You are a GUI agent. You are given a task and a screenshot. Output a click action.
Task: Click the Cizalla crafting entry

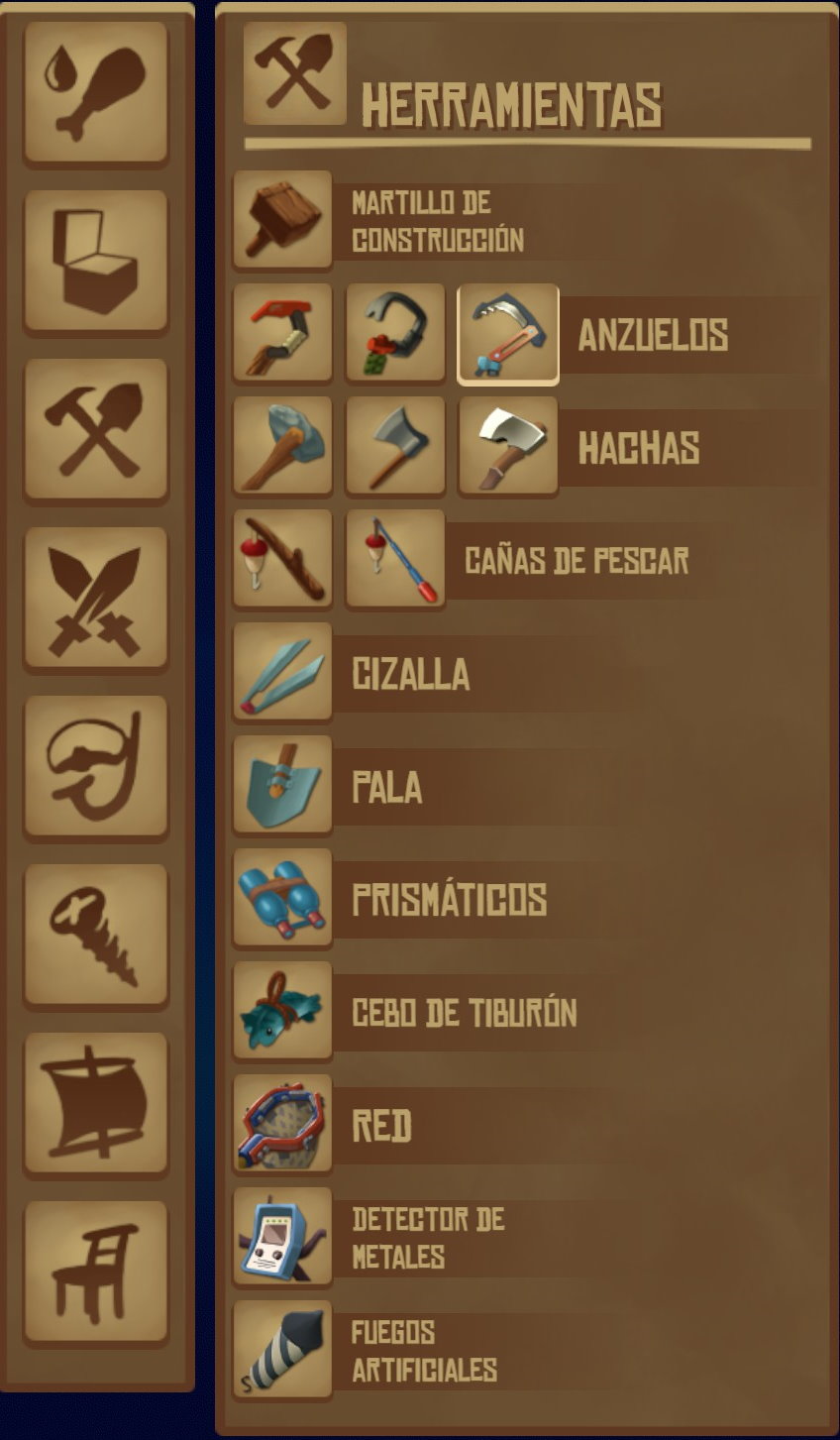[x=426, y=672]
